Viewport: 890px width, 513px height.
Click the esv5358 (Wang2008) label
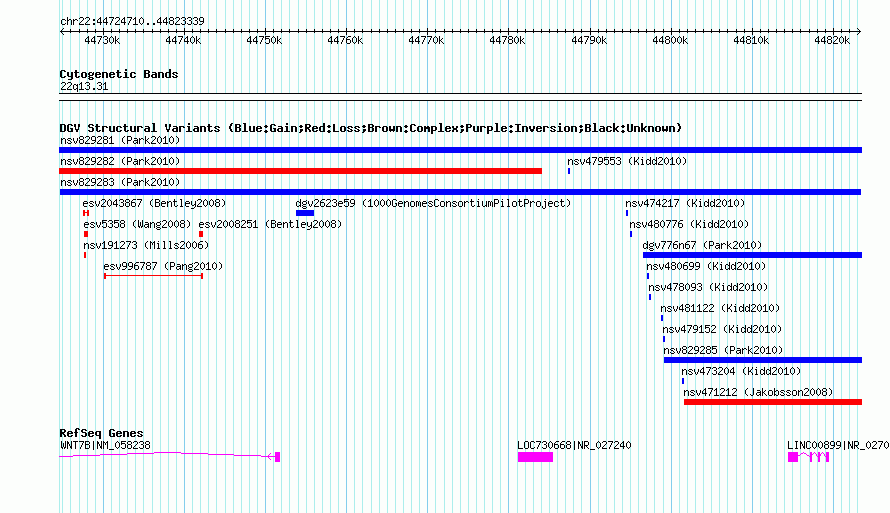(137, 224)
